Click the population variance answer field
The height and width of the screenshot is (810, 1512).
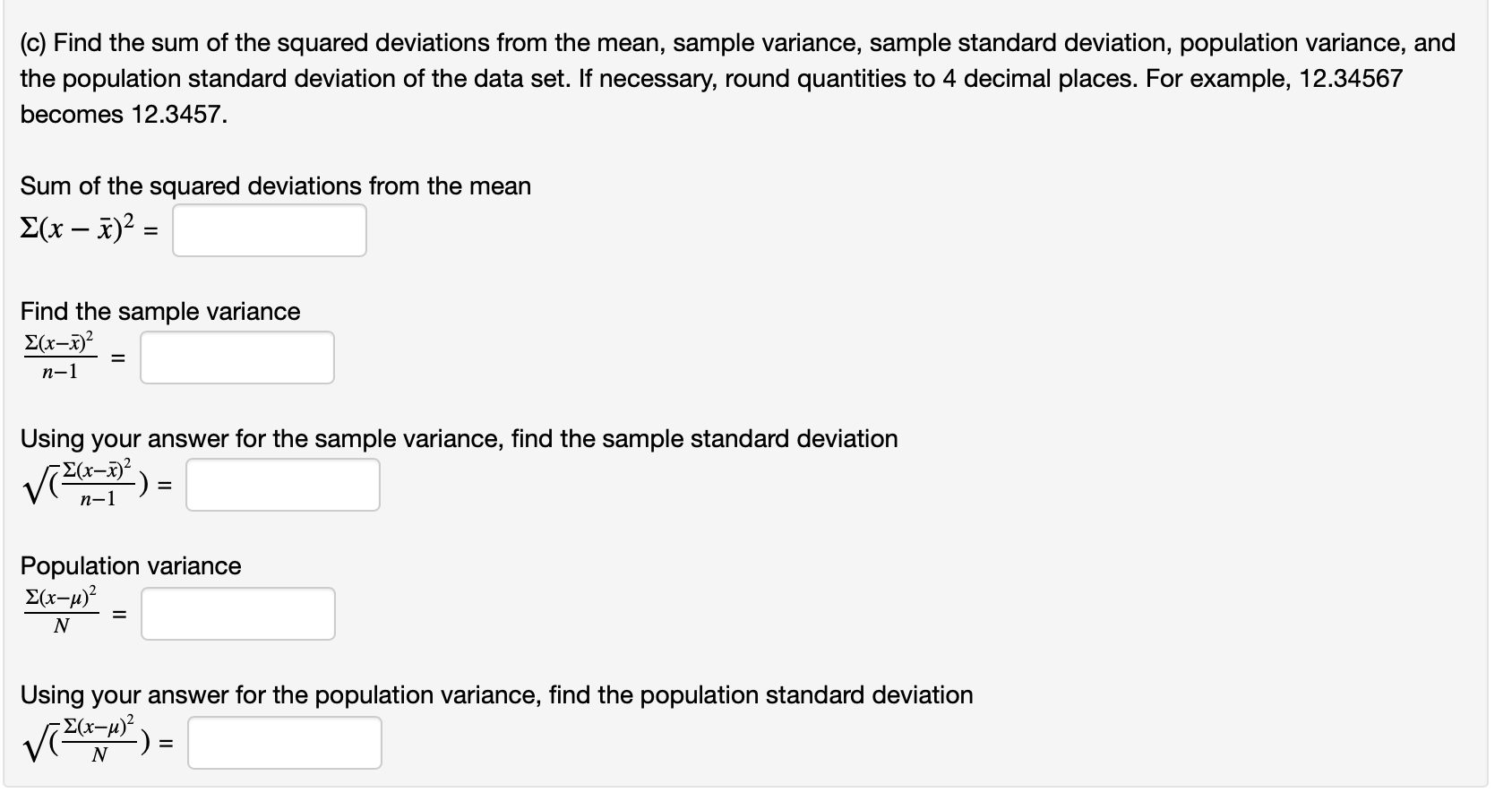point(237,613)
